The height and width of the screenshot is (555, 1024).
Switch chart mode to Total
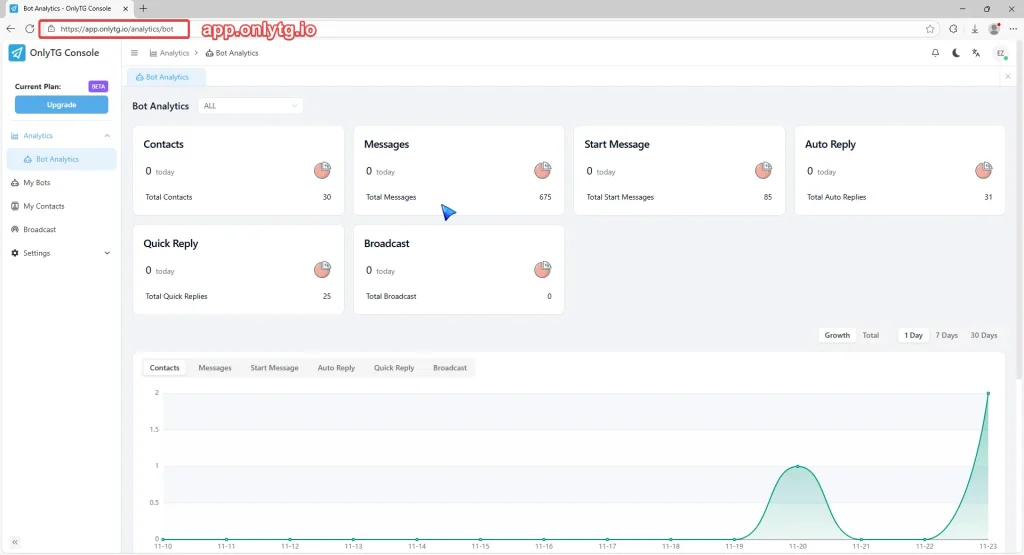point(871,335)
